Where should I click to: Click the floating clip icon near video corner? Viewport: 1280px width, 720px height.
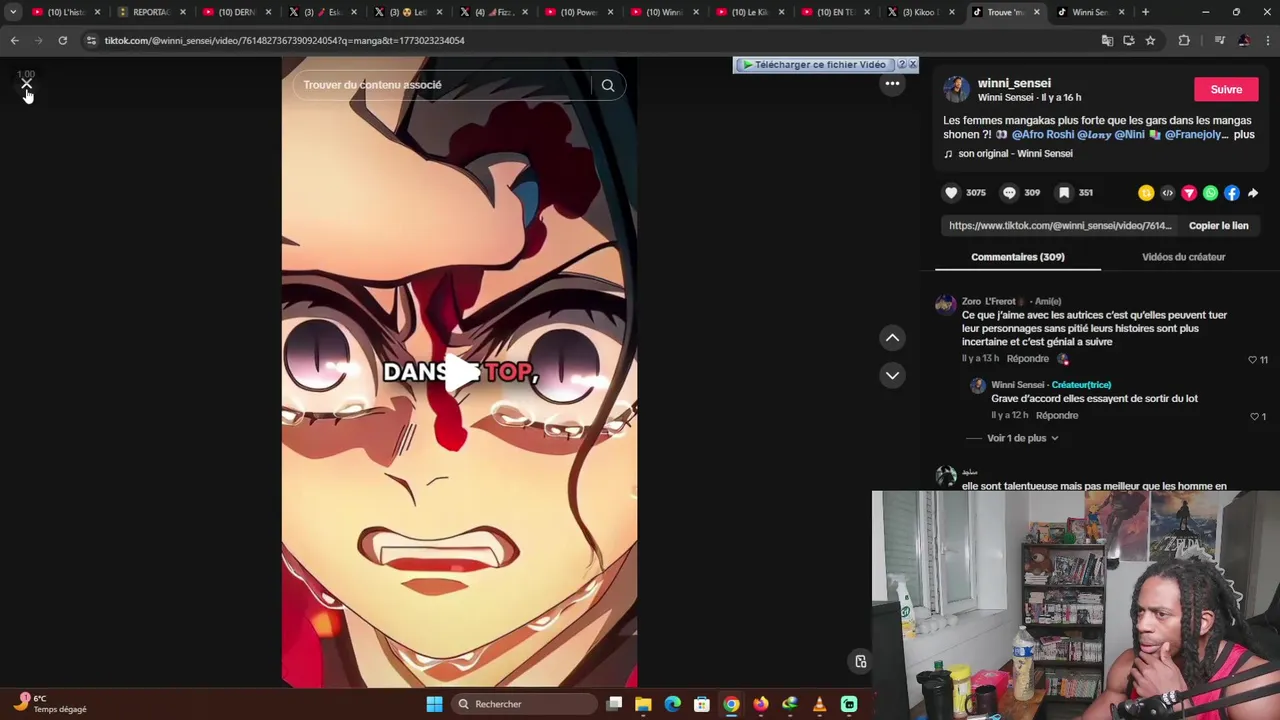[860, 661]
